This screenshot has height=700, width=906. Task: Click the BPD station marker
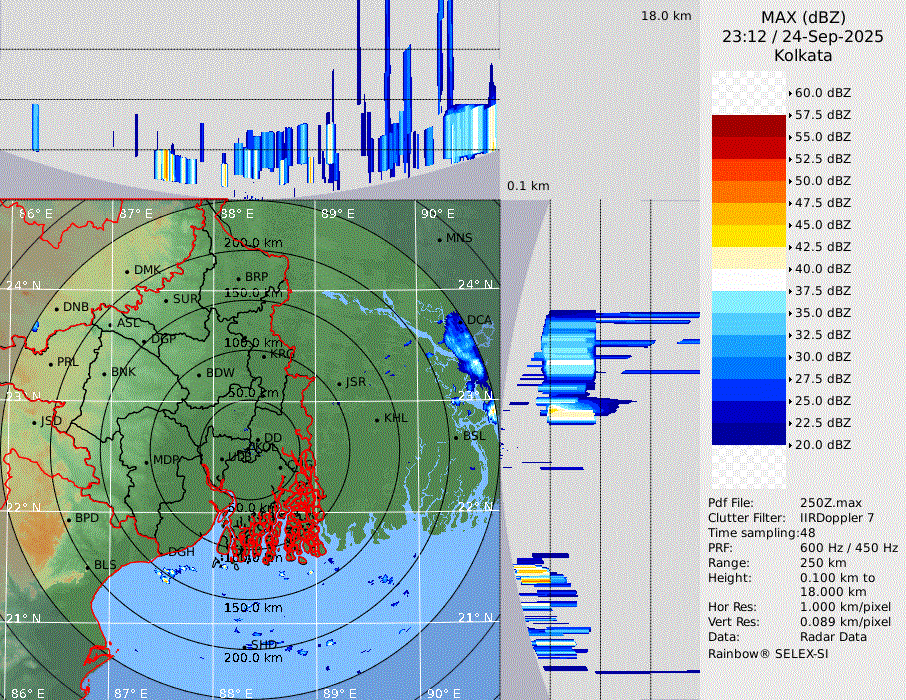click(68, 519)
